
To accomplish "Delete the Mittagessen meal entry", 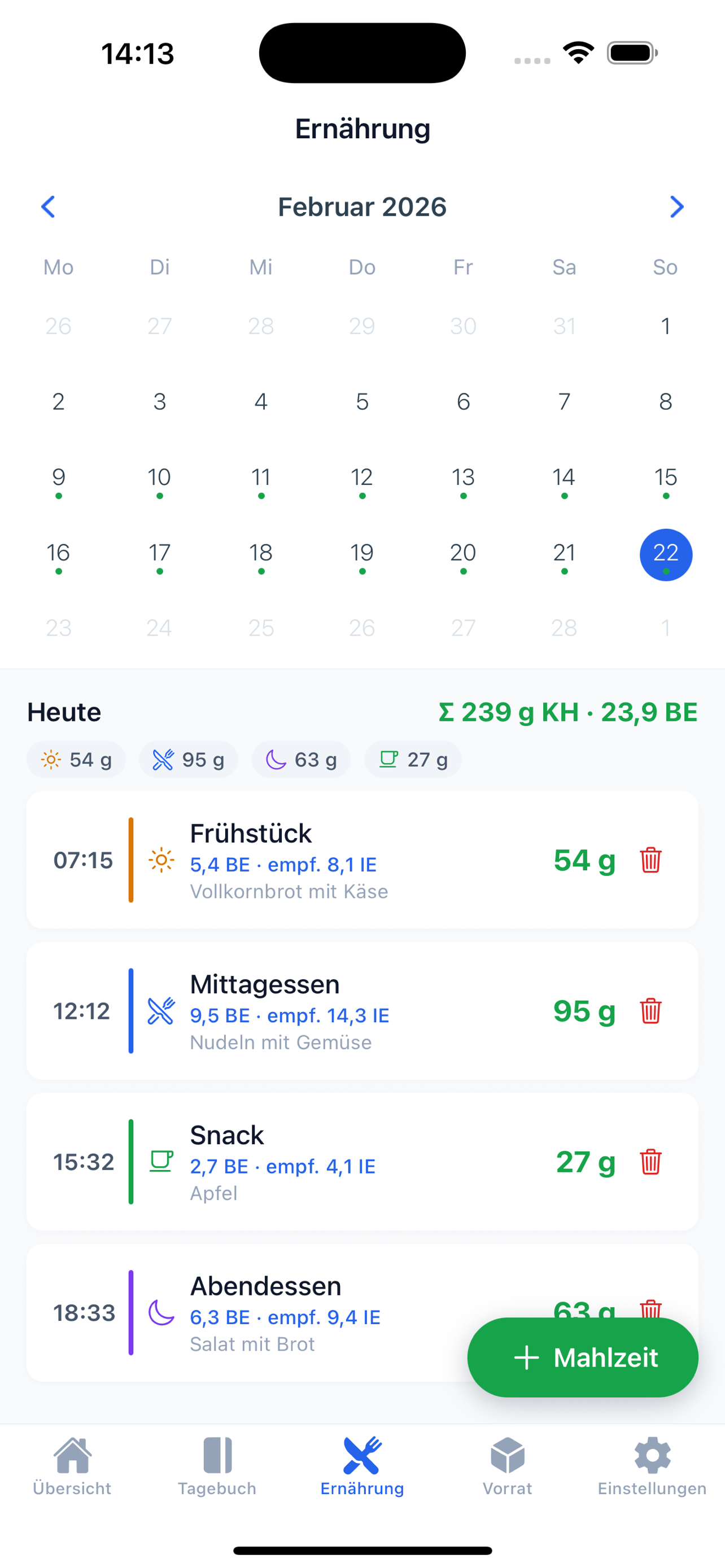I will (x=650, y=1011).
